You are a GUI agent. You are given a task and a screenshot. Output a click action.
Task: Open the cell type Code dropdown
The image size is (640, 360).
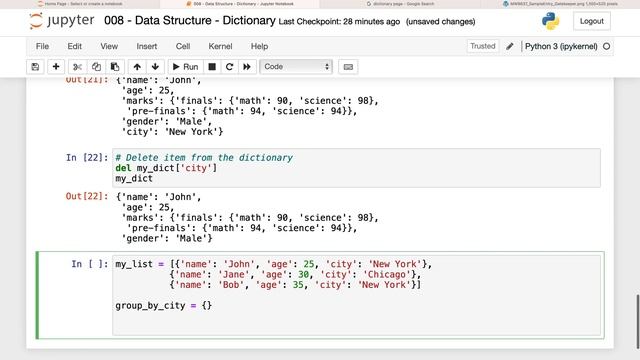[296, 67]
